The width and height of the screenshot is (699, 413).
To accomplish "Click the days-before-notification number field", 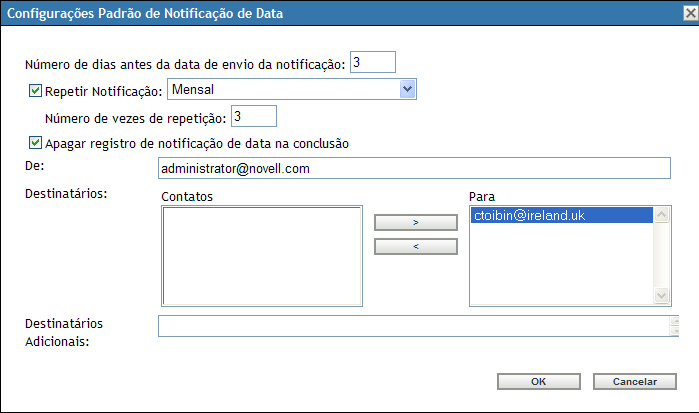I will 373,63.
